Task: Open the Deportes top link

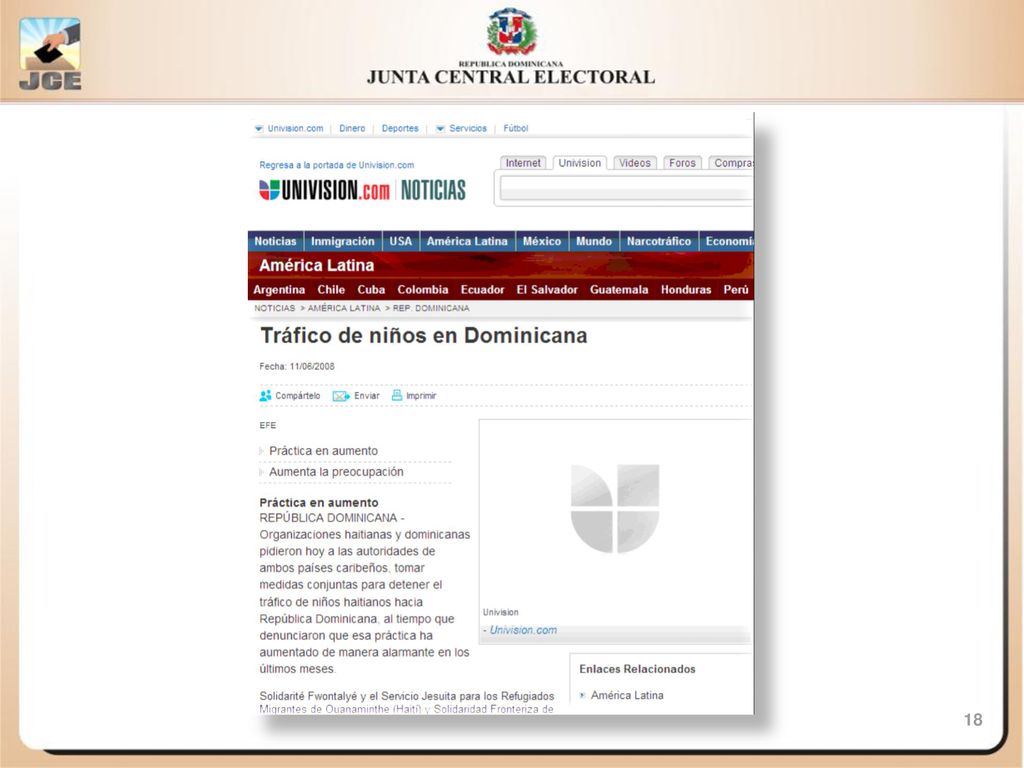Action: 400,129
